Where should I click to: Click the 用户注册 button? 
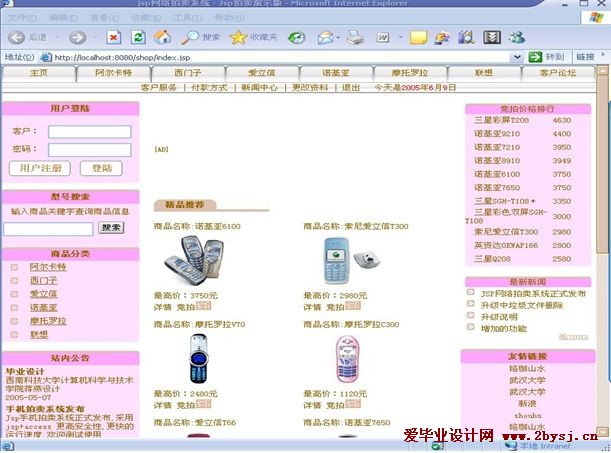click(x=40, y=168)
